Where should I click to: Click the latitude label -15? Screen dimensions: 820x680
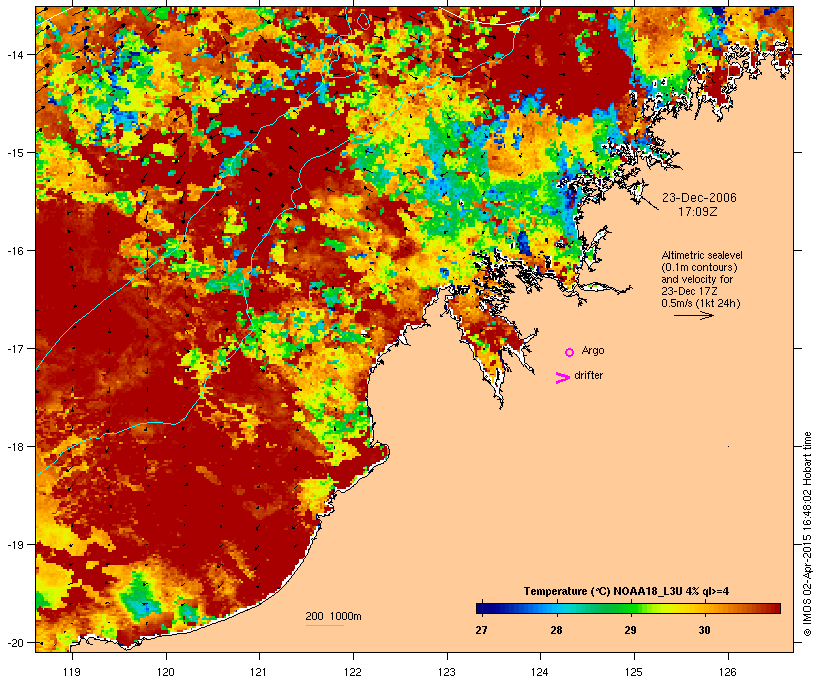click(x=15, y=153)
